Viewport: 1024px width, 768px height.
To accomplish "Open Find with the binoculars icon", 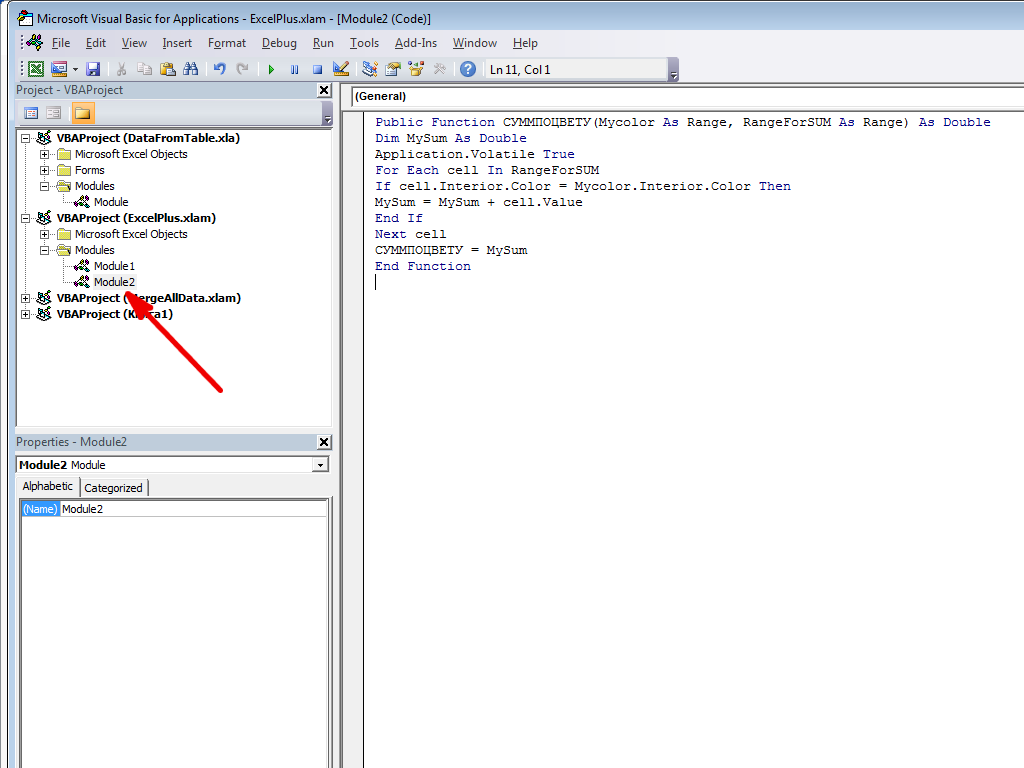I will [x=191, y=69].
